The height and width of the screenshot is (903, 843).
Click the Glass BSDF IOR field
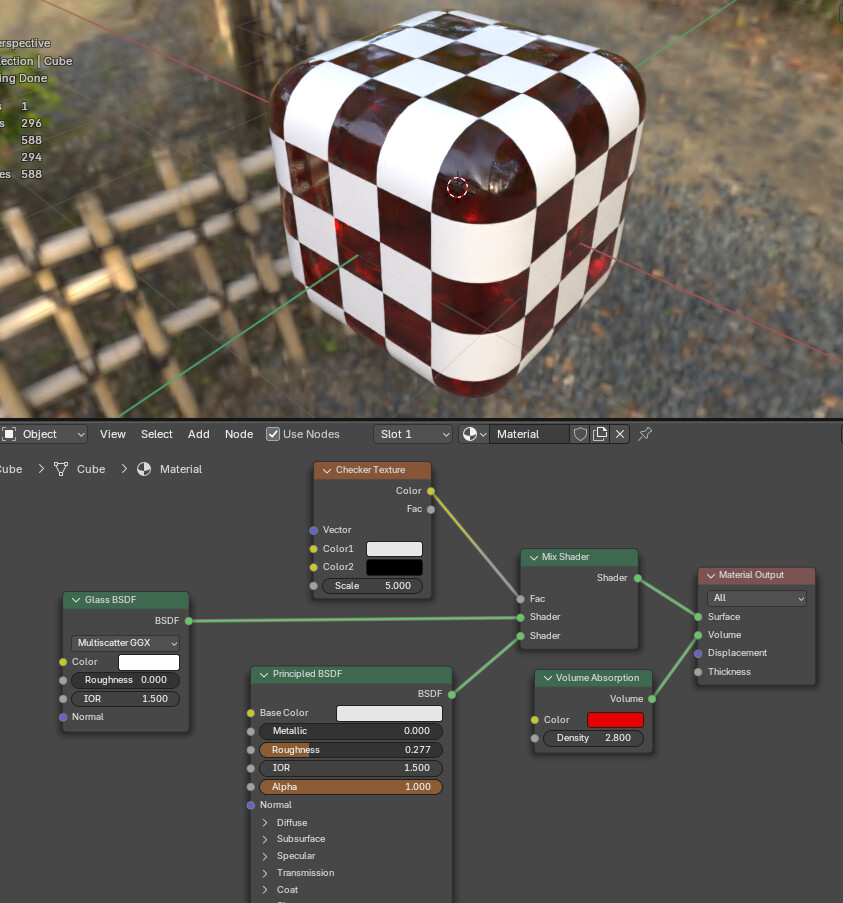(x=126, y=699)
